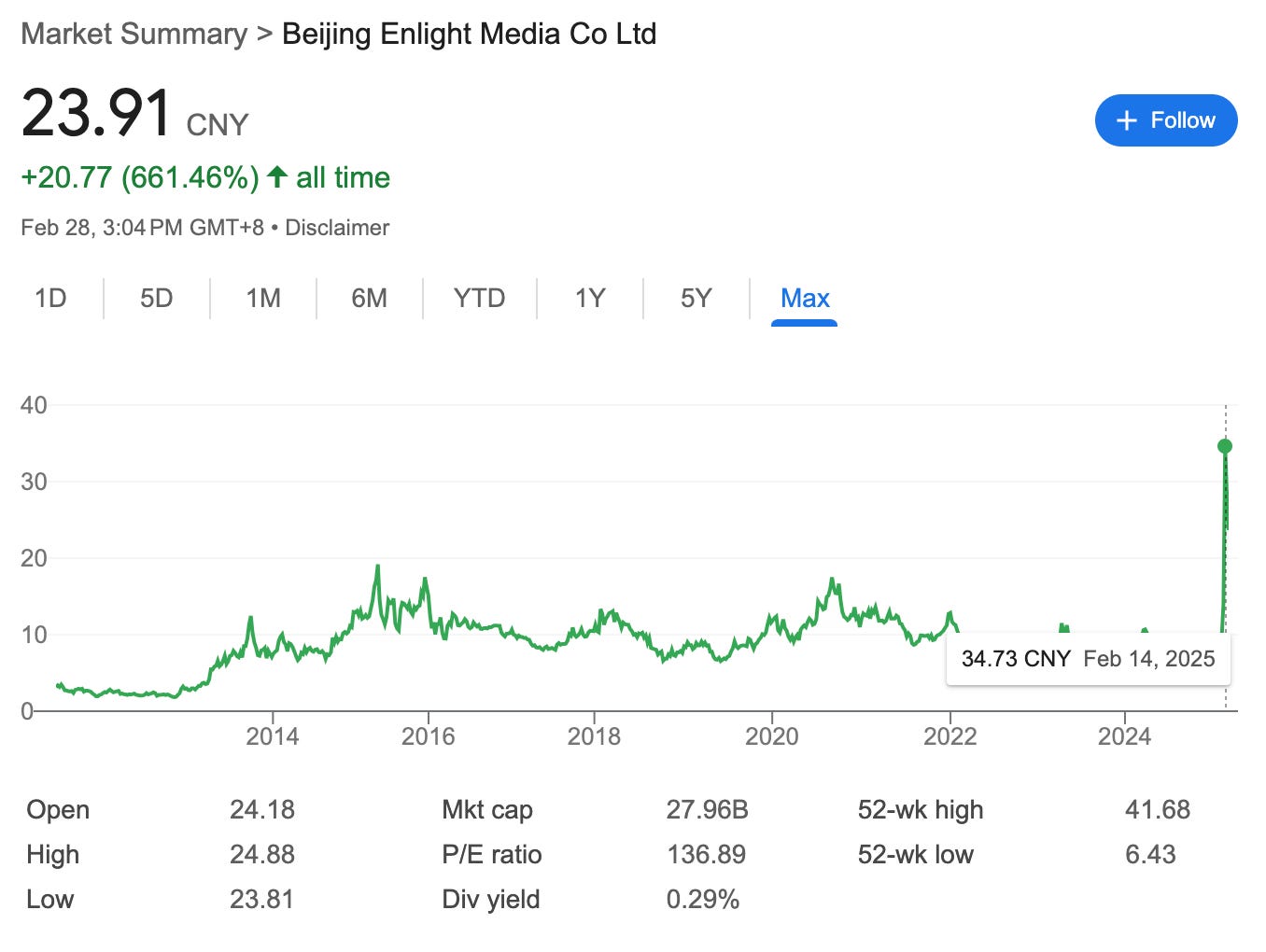Screen dimensions: 1266x952
Task: Click the Mkt cap label
Action: [x=487, y=810]
